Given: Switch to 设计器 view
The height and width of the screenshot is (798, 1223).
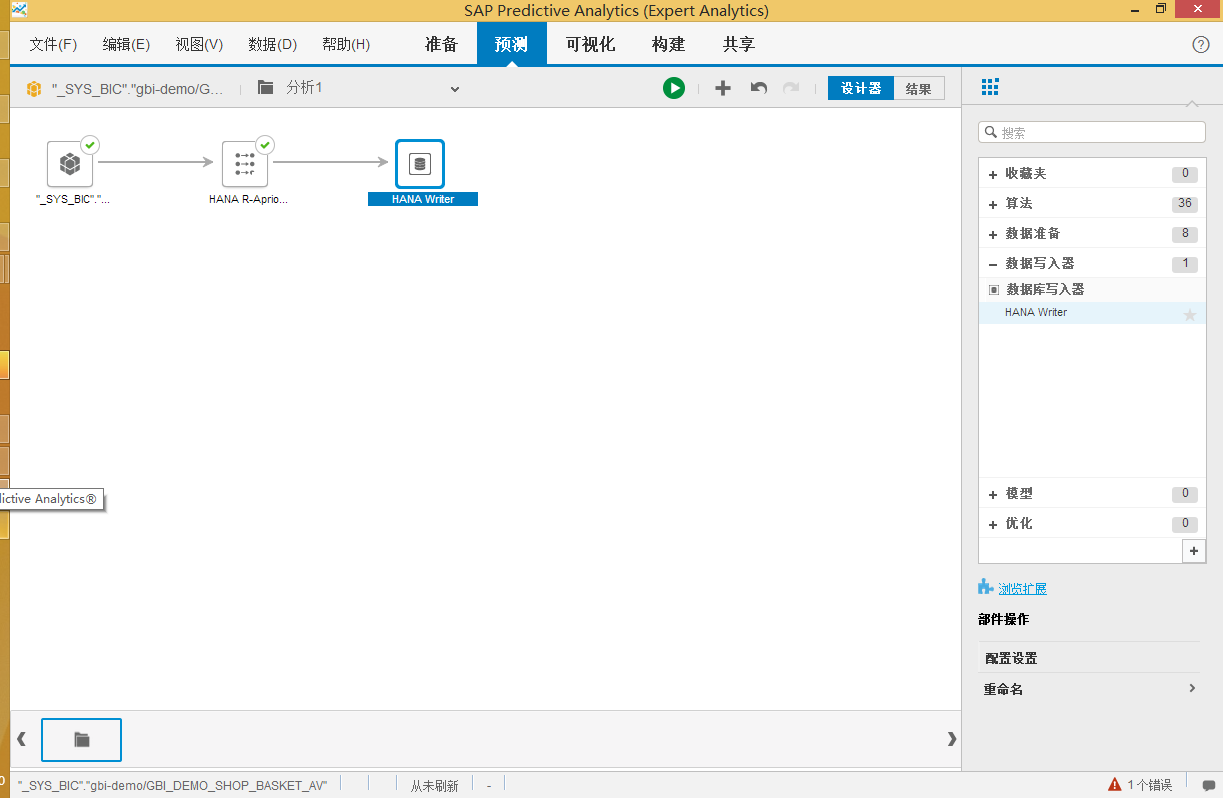Looking at the screenshot, I should coord(861,88).
